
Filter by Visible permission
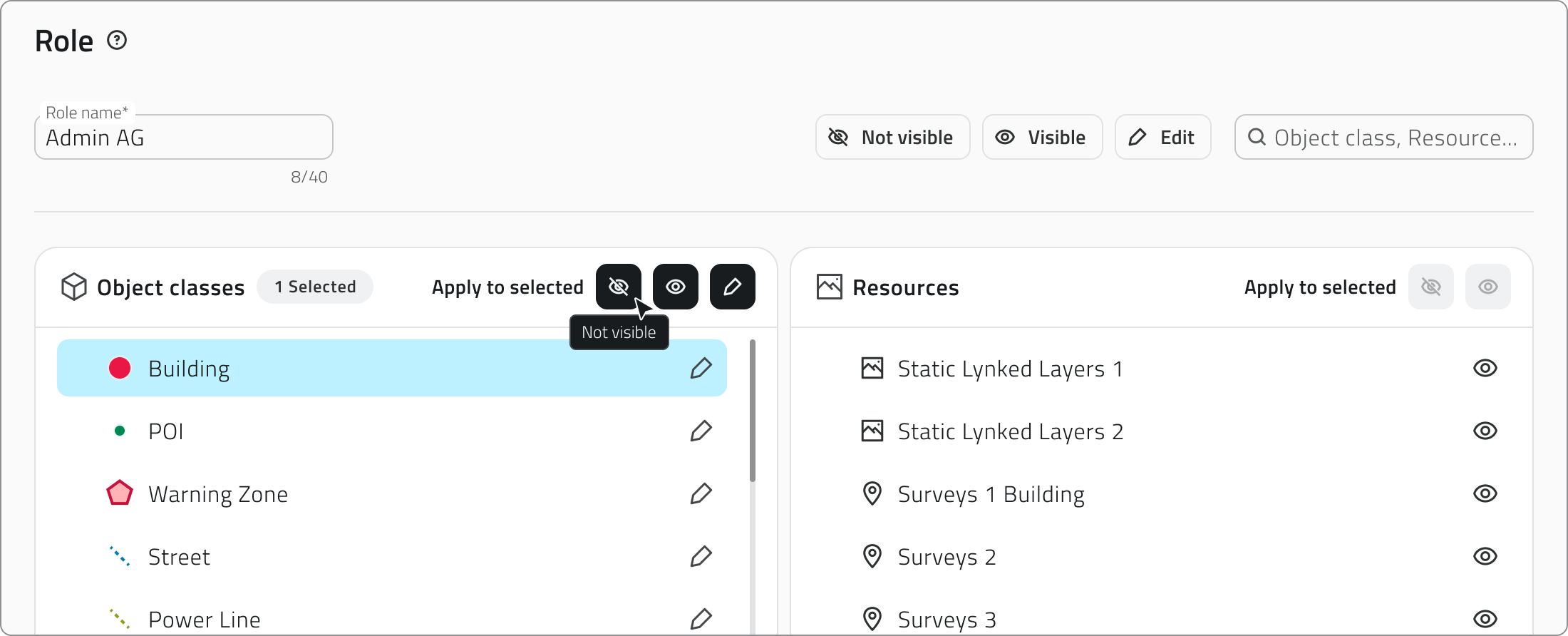tap(1042, 137)
